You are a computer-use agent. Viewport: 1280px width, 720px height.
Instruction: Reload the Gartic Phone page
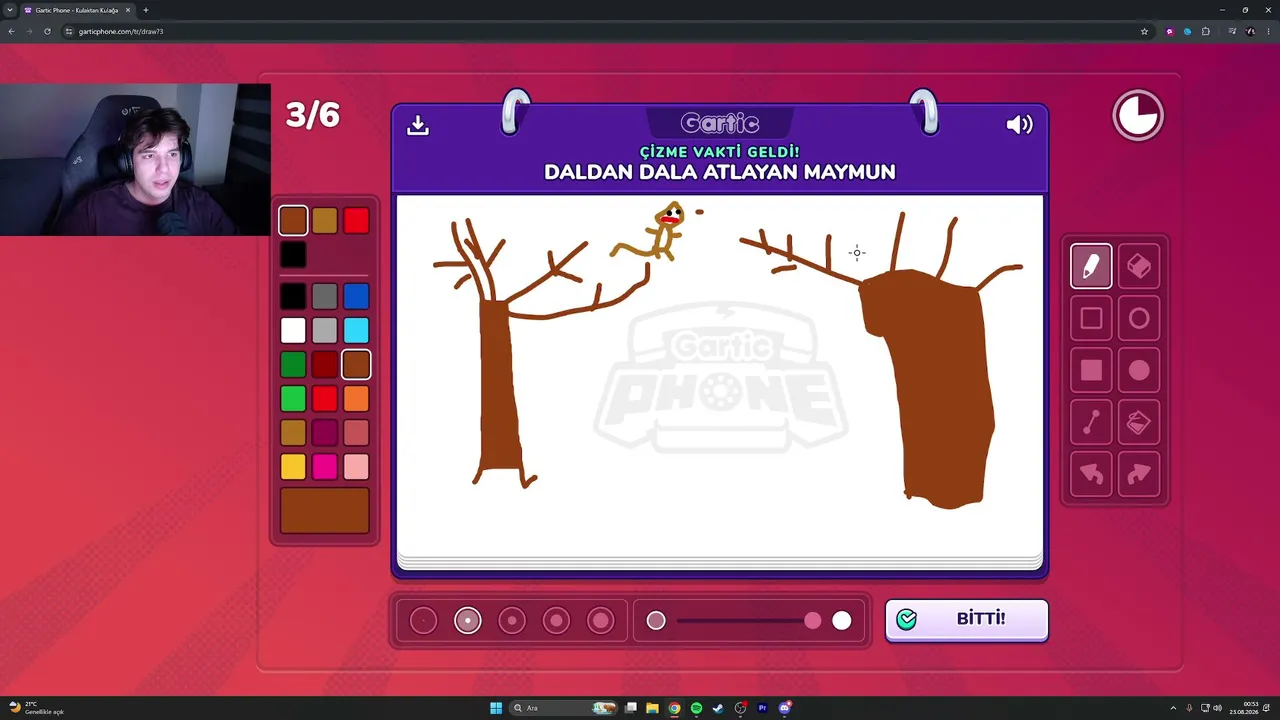click(47, 31)
